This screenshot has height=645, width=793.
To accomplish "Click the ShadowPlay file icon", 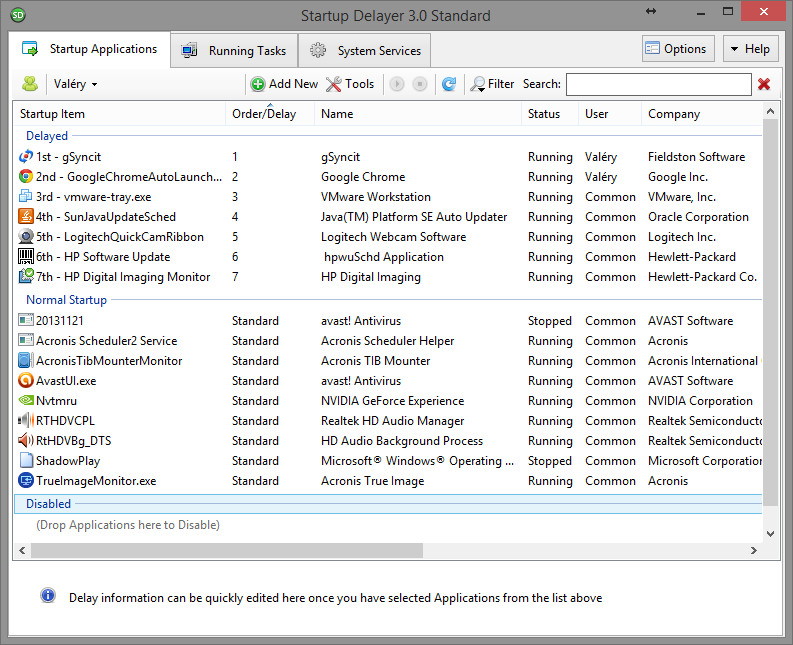I will pos(26,460).
